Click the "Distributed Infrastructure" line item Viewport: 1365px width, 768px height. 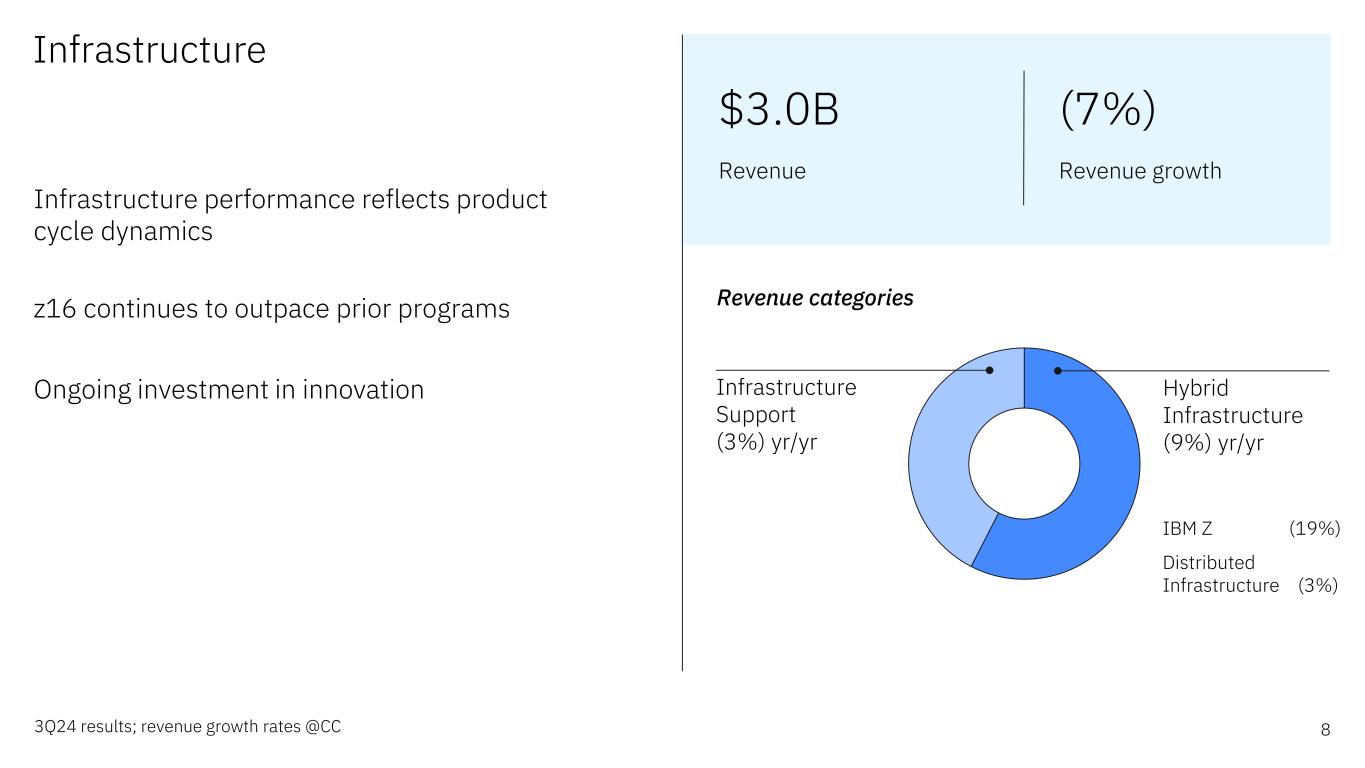(x=1220, y=574)
